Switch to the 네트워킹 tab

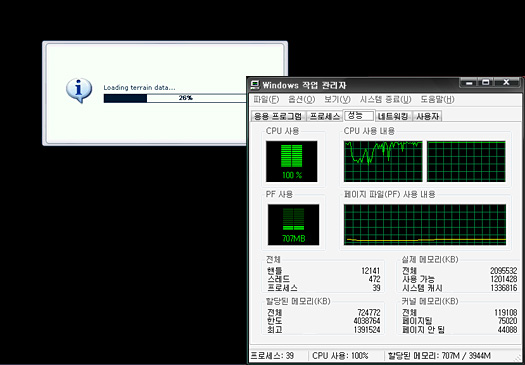coord(393,116)
